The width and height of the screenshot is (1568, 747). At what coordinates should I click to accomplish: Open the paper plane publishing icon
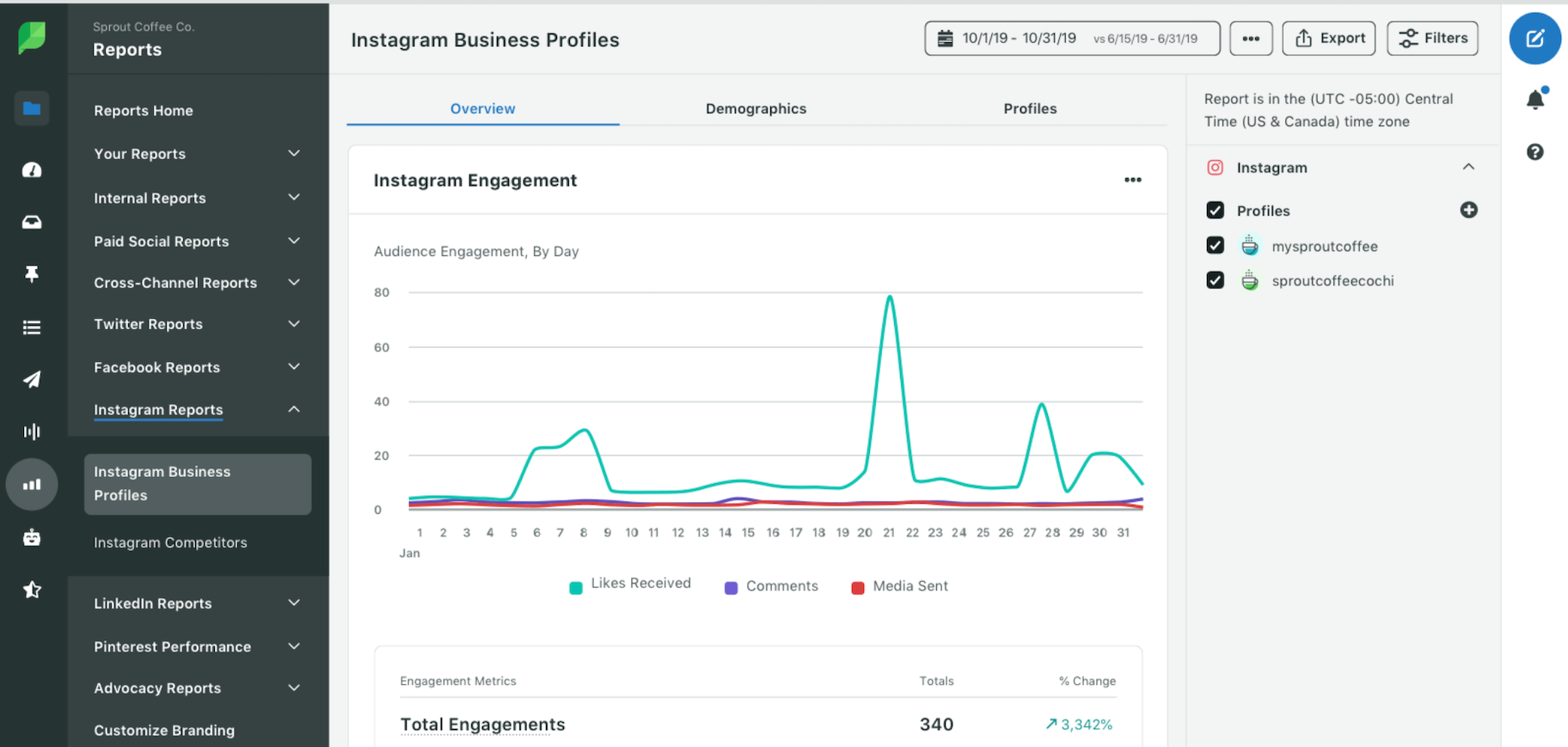(32, 379)
